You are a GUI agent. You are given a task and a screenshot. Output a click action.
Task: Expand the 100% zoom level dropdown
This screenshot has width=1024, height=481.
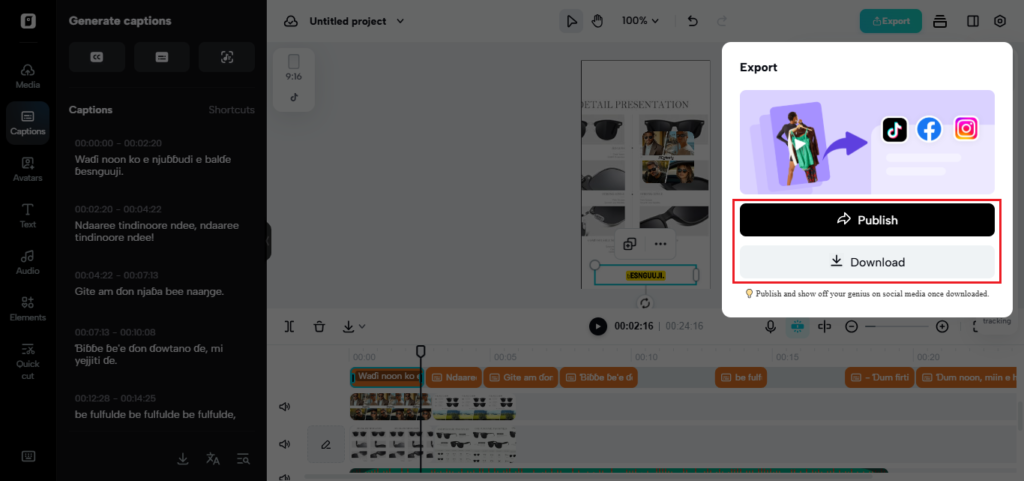click(x=640, y=21)
